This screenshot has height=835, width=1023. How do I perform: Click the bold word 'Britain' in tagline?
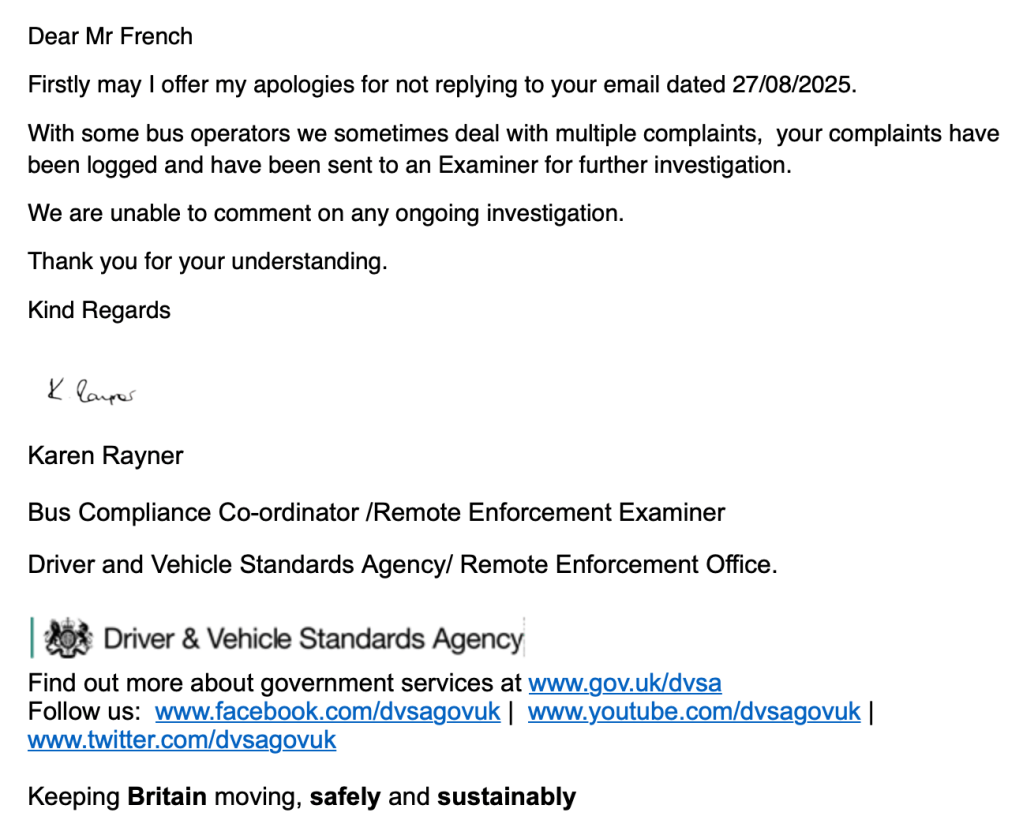[x=167, y=797]
